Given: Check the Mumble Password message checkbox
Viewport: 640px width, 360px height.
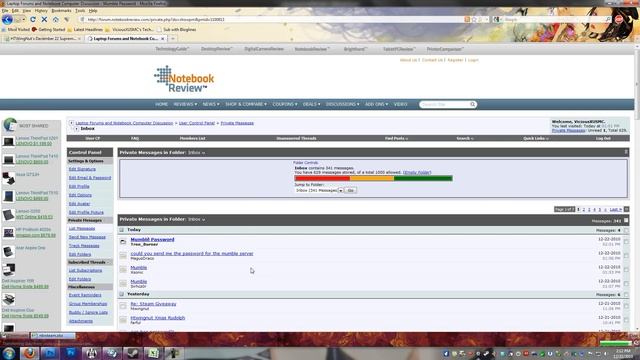Looking at the screenshot, I should point(626,242).
